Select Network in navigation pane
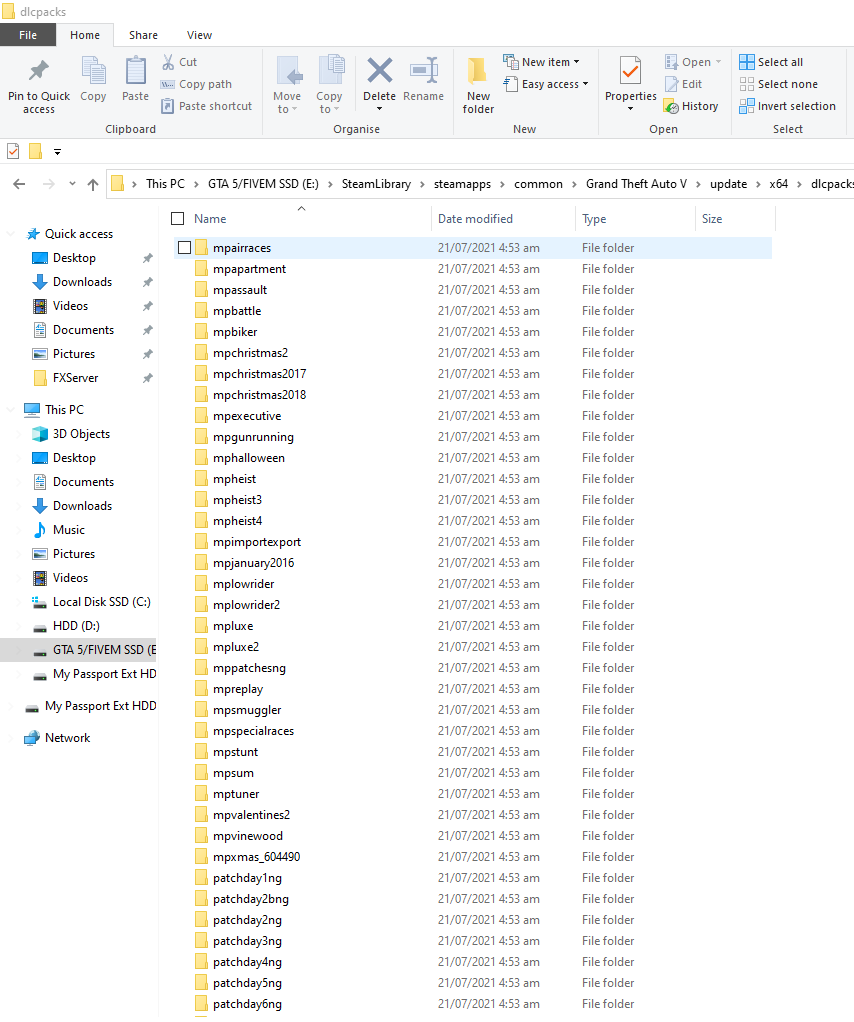This screenshot has height=1022, width=854. [68, 738]
